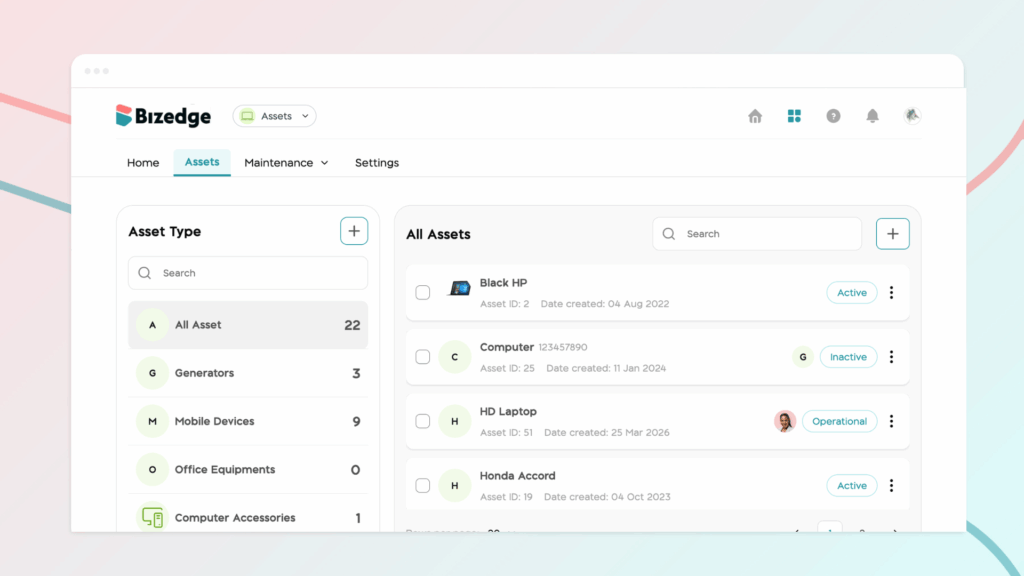
Task: Go to the Home tab
Action: tap(143, 163)
